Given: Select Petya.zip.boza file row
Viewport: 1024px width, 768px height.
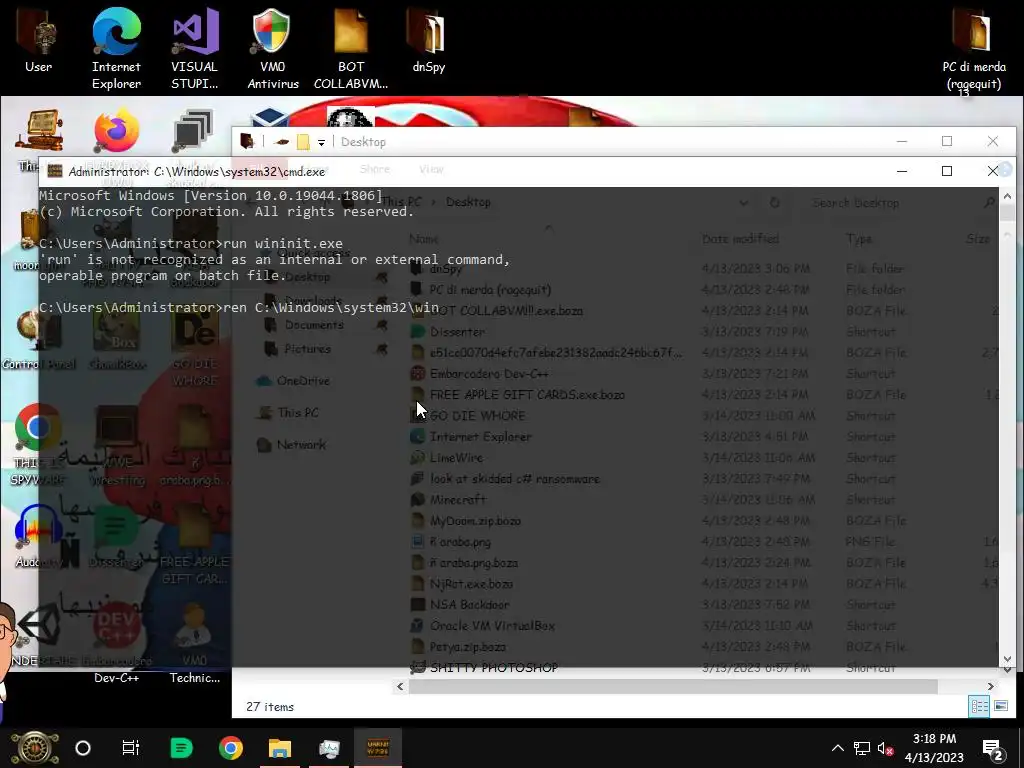Looking at the screenshot, I should 702,647.
